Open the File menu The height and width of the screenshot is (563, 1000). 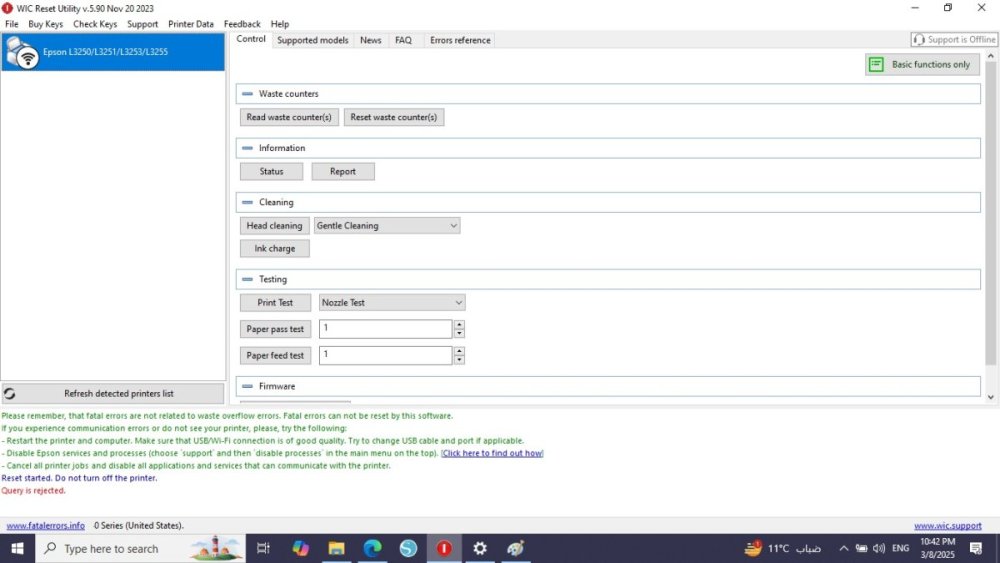pos(11,24)
